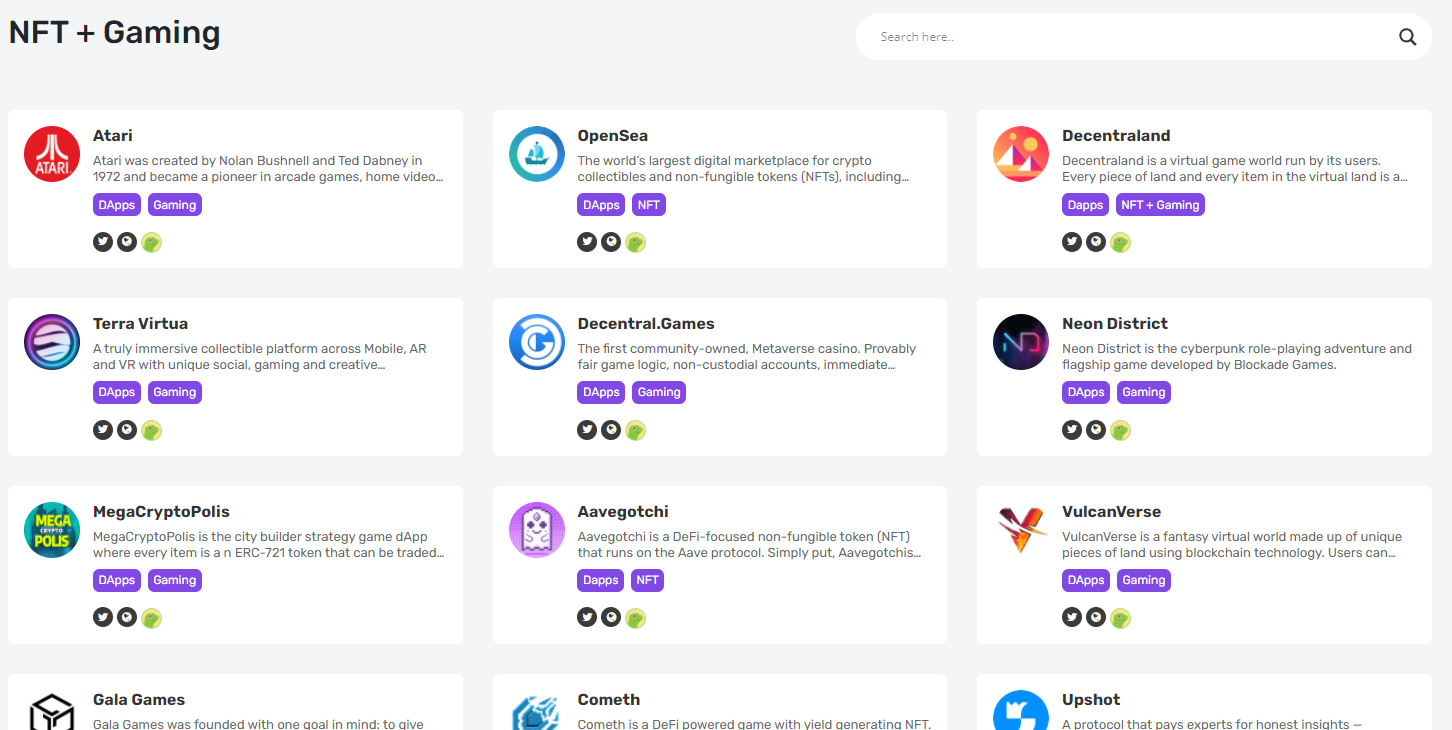Select the NFT tag on Aavegotchi card
Image resolution: width=1452 pixels, height=730 pixels.
(648, 581)
